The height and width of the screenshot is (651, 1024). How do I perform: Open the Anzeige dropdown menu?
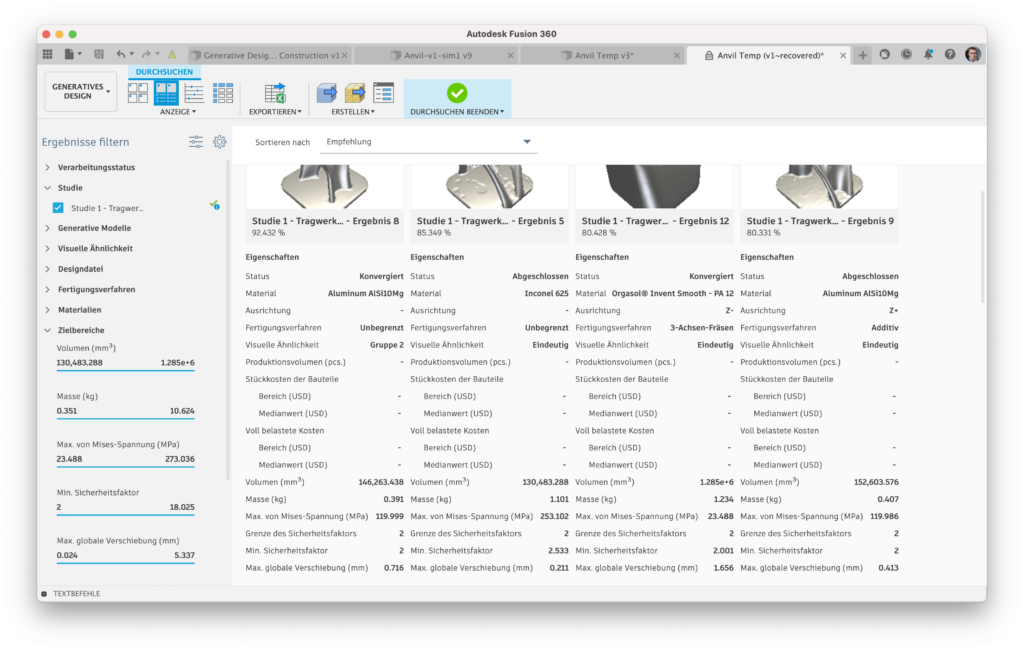click(178, 112)
